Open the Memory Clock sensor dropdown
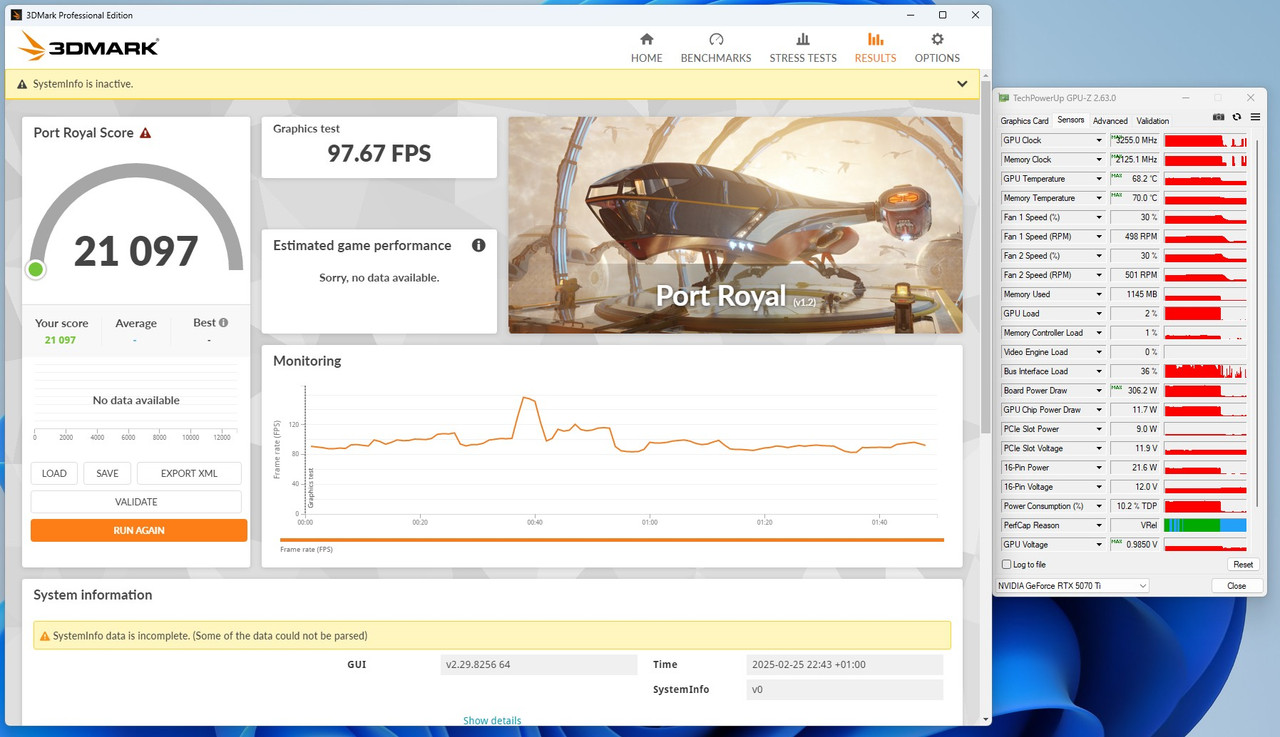Image resolution: width=1280 pixels, height=737 pixels. tap(1099, 160)
